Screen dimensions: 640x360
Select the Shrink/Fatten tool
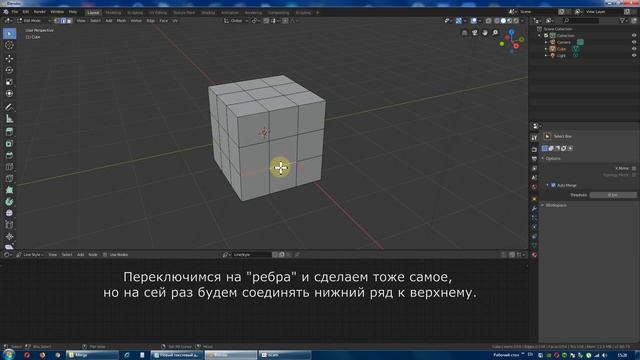tap(9, 236)
